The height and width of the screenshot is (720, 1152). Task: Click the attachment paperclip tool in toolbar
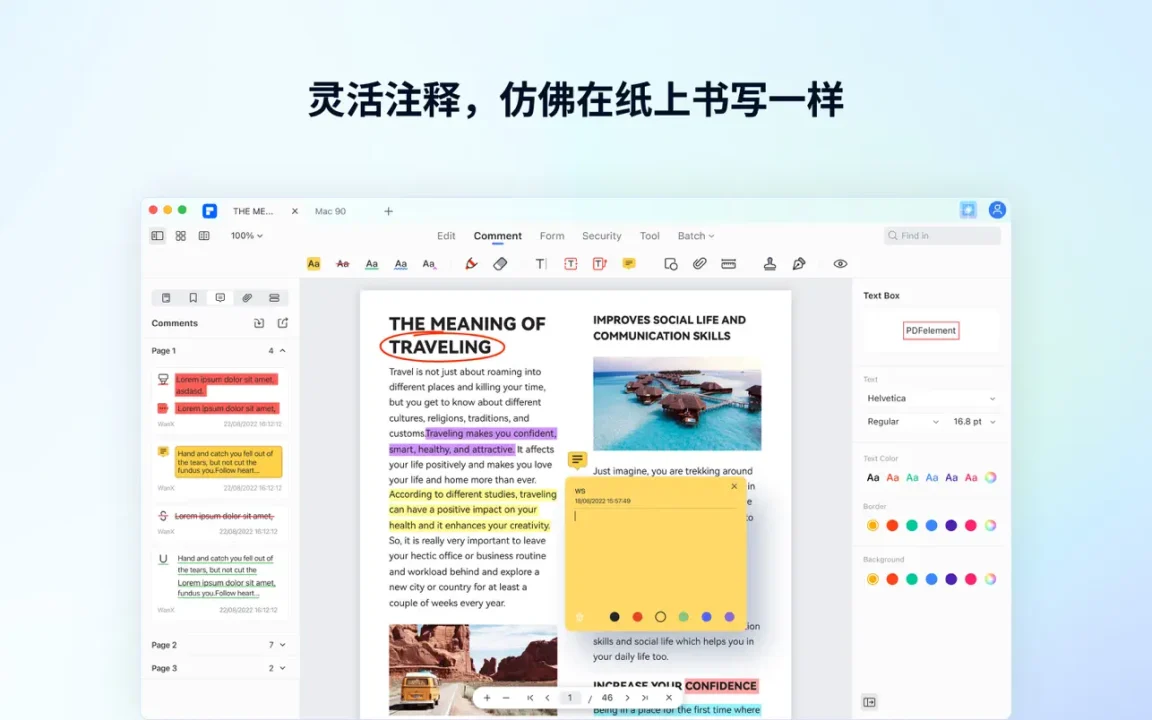pyautogui.click(x=700, y=264)
